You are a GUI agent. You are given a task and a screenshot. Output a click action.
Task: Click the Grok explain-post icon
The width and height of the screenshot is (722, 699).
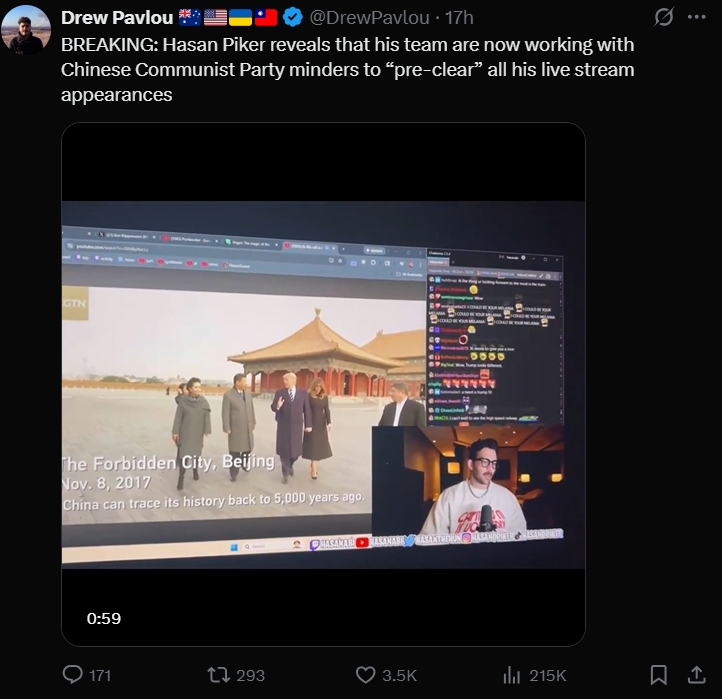pos(664,17)
